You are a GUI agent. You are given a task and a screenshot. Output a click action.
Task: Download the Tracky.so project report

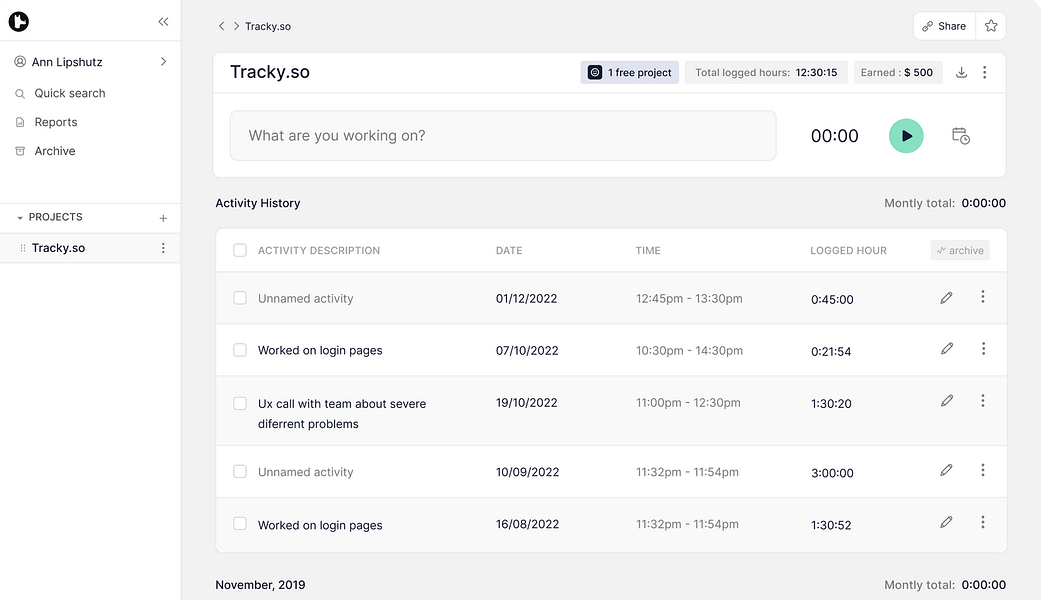click(961, 72)
